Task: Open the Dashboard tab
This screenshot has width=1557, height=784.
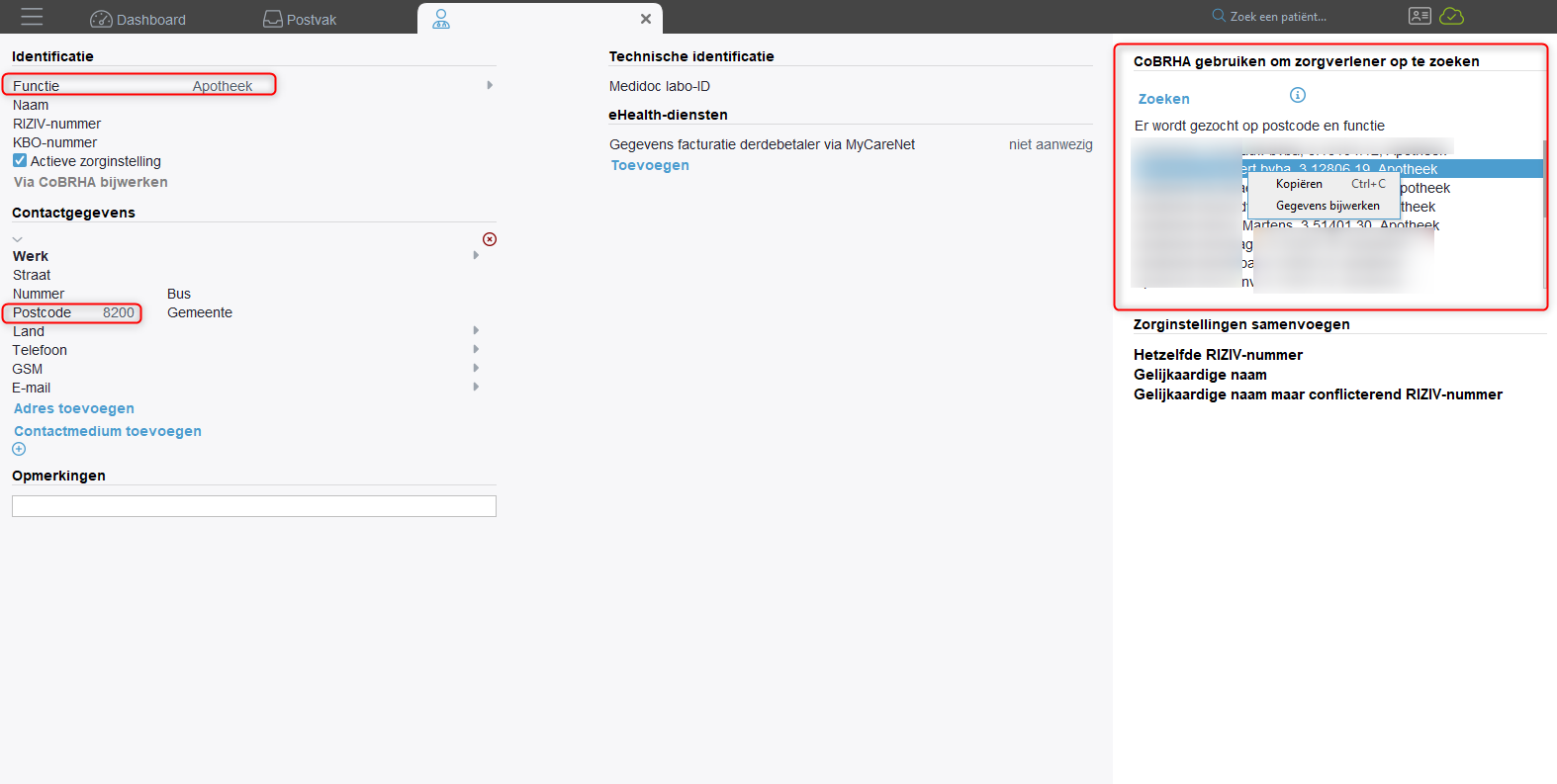Action: 137,19
